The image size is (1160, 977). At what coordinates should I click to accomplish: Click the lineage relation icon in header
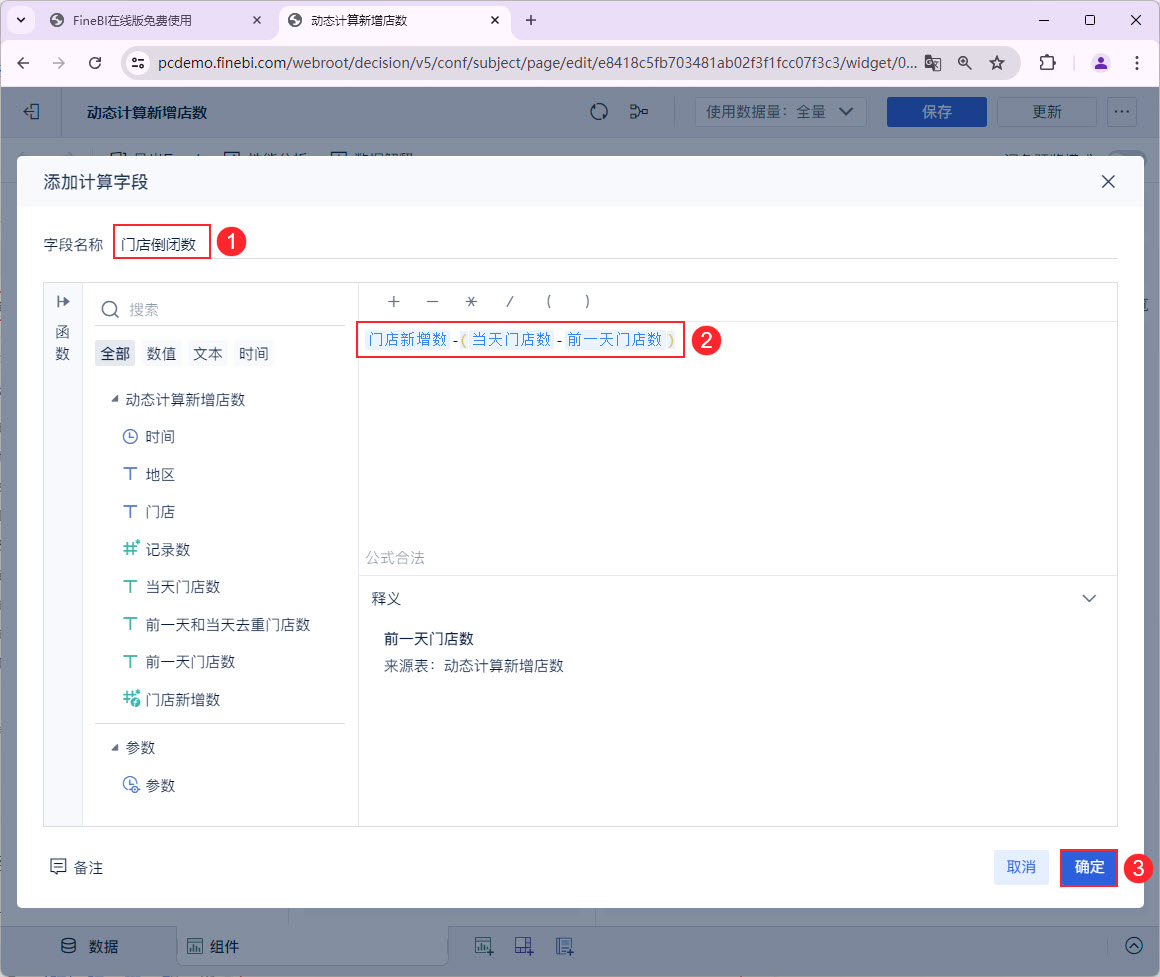click(x=638, y=112)
